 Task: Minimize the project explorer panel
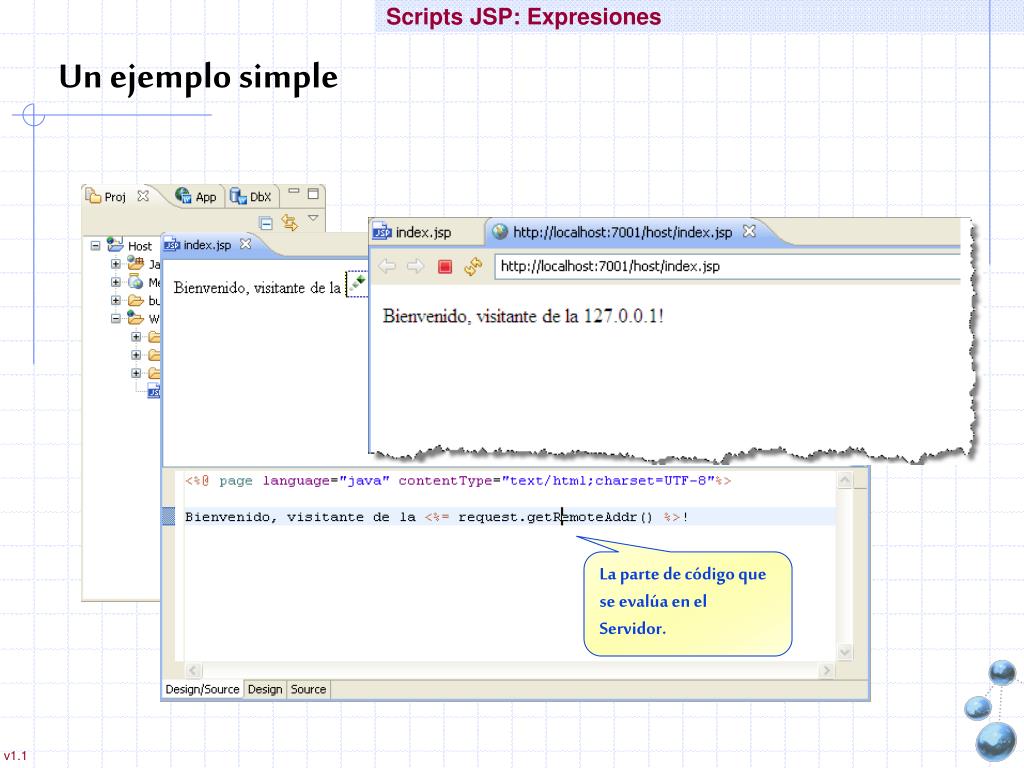(294, 191)
